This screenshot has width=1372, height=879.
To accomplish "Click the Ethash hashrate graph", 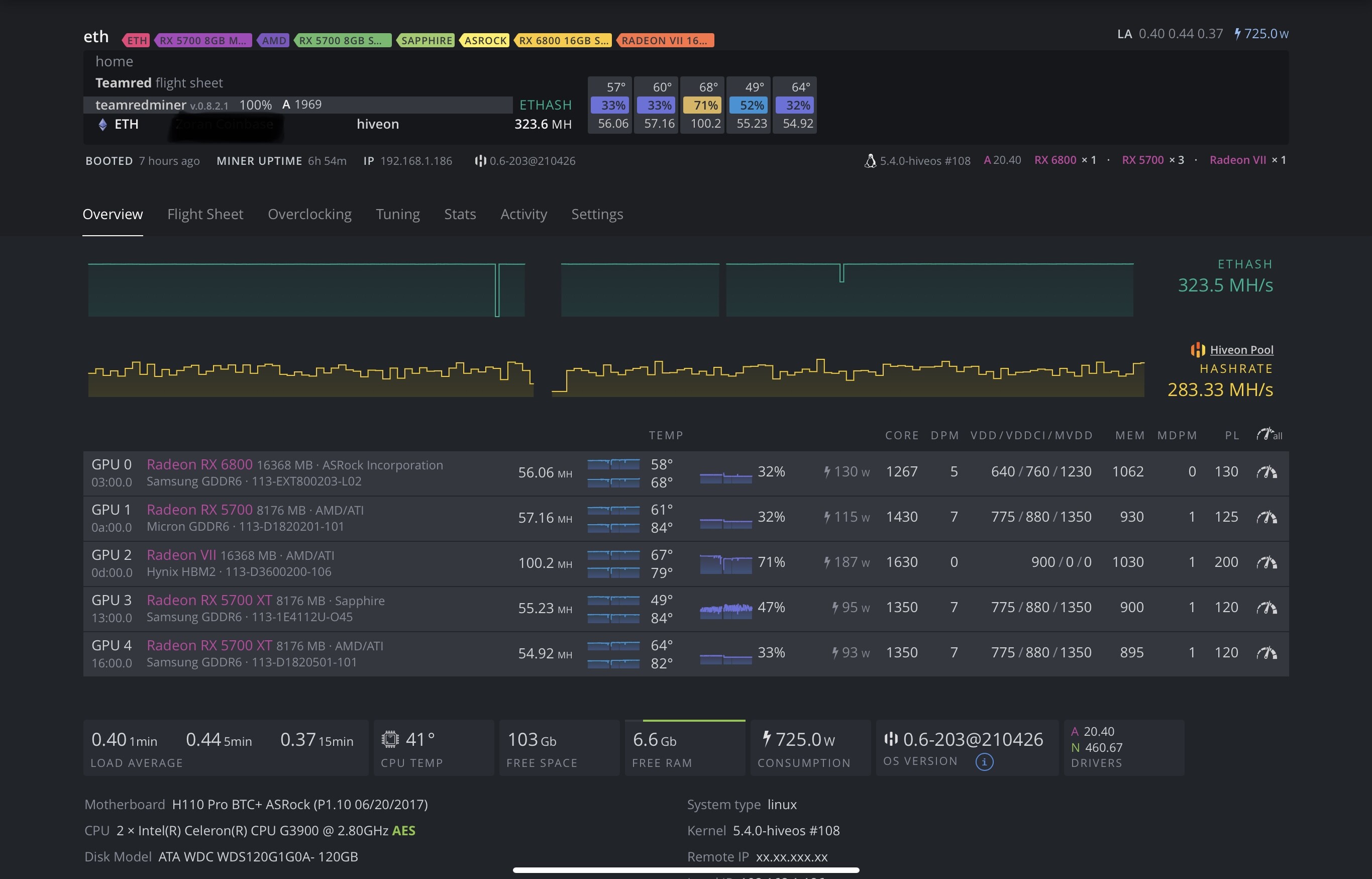I will click(610, 289).
